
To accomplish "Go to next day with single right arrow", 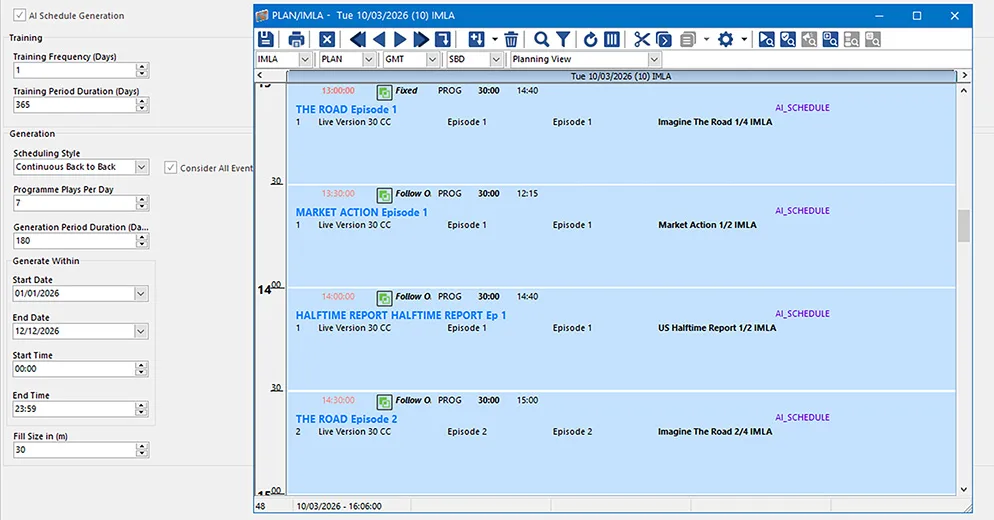I will pos(400,39).
